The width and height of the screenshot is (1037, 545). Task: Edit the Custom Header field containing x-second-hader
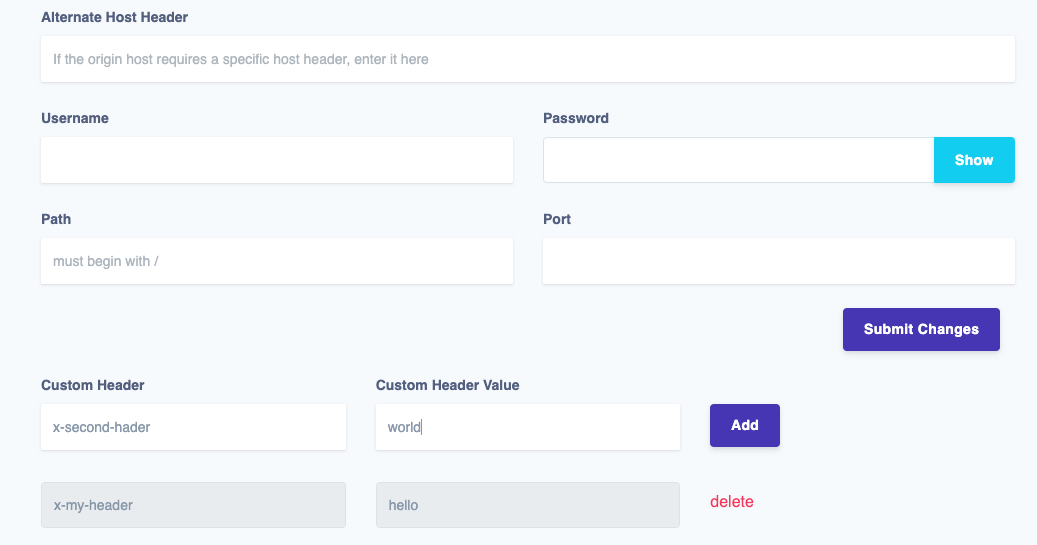pyautogui.click(x=193, y=427)
